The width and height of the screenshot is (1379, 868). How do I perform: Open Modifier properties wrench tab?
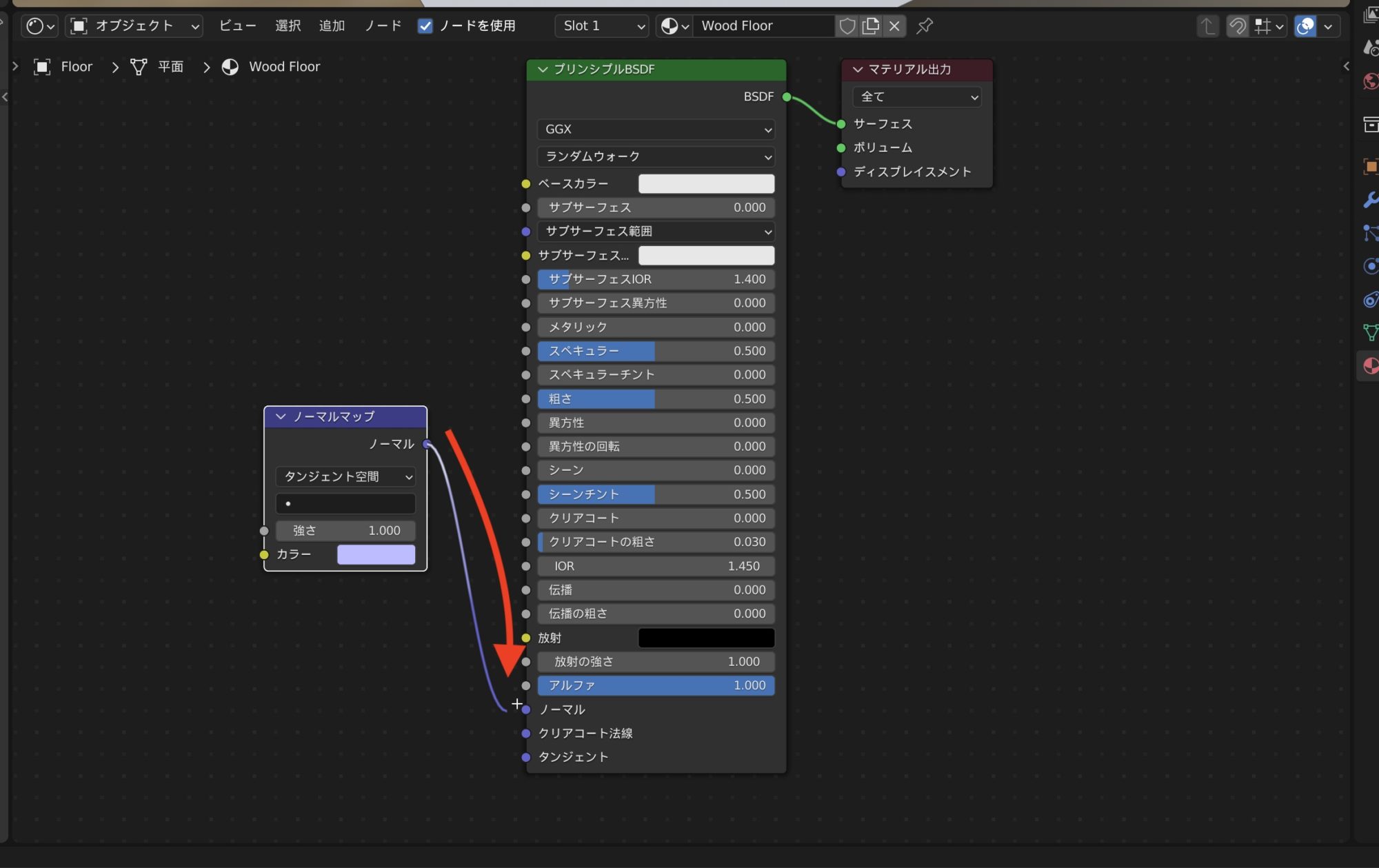1371,200
